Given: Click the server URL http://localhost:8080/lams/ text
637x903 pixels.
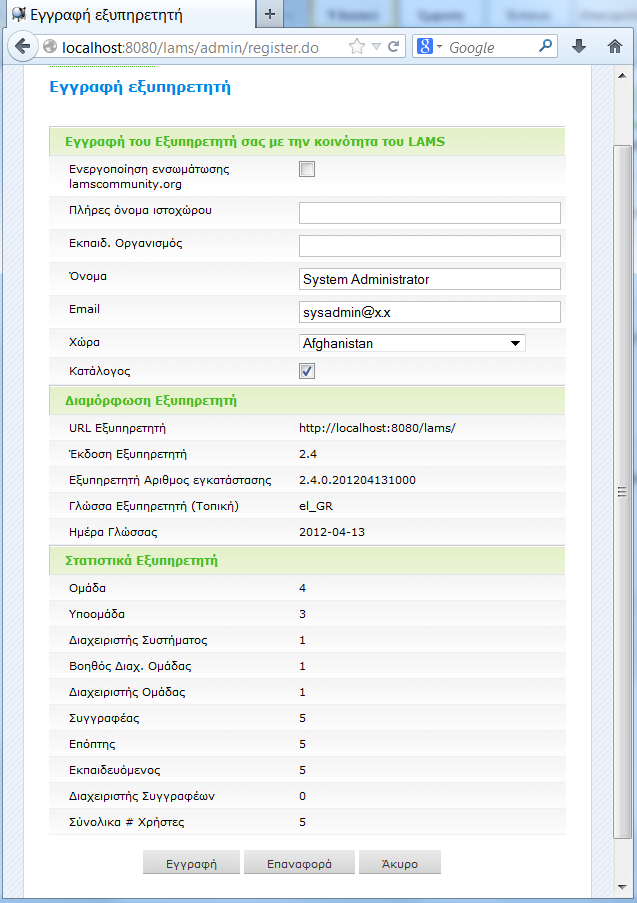Looking at the screenshot, I should click(x=377, y=428).
